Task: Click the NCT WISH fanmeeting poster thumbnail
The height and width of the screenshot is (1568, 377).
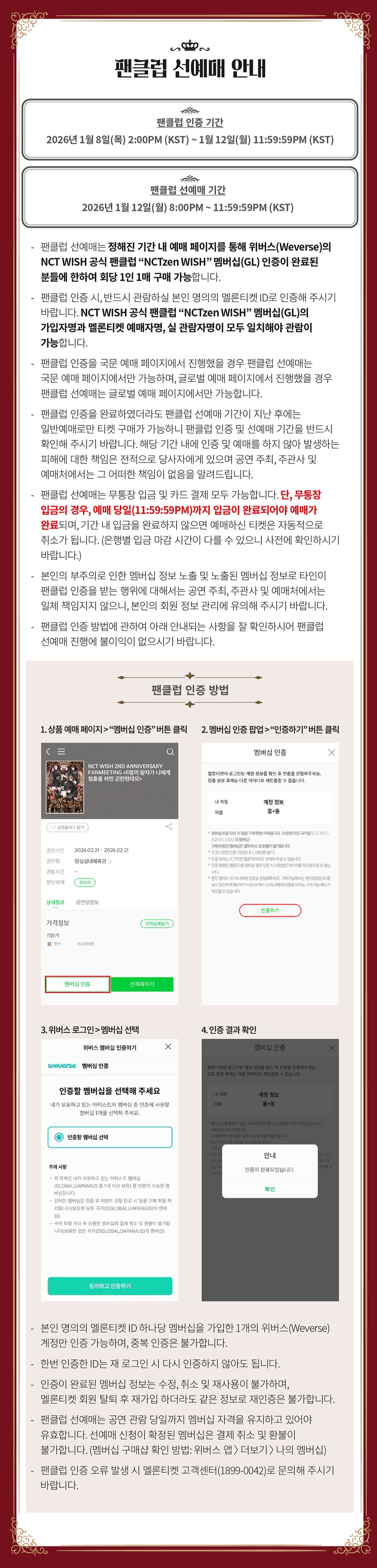Action: point(64,787)
